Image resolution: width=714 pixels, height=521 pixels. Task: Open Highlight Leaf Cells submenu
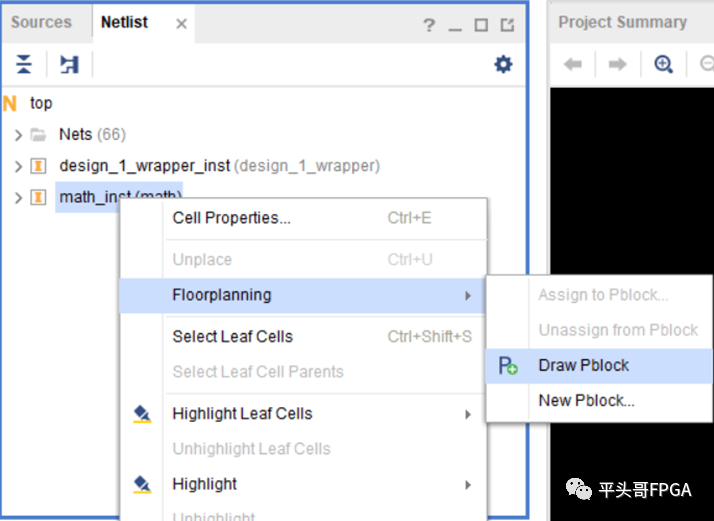[242, 414]
